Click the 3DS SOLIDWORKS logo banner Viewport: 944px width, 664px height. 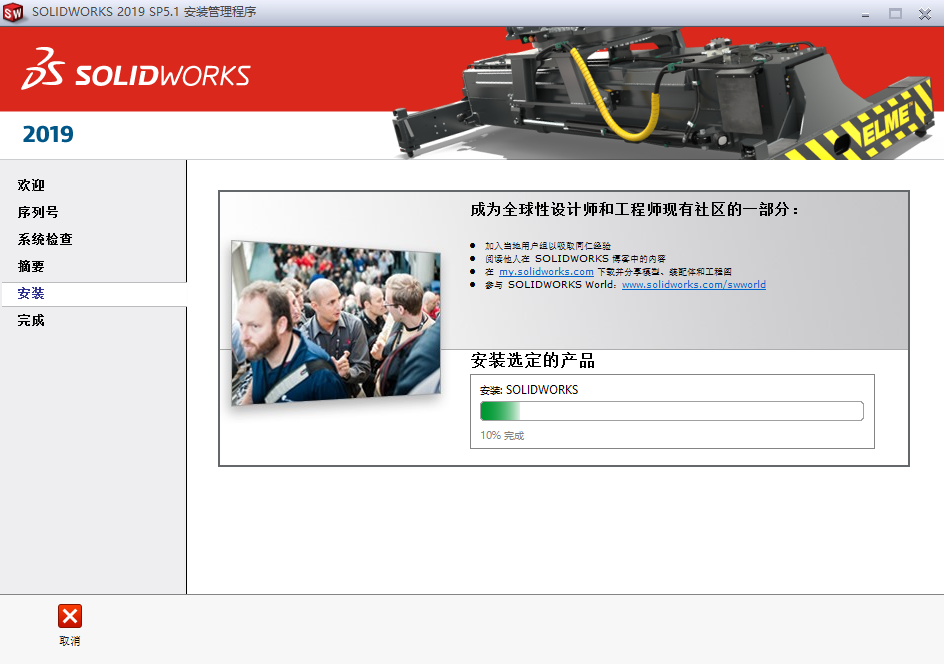click(x=135, y=71)
